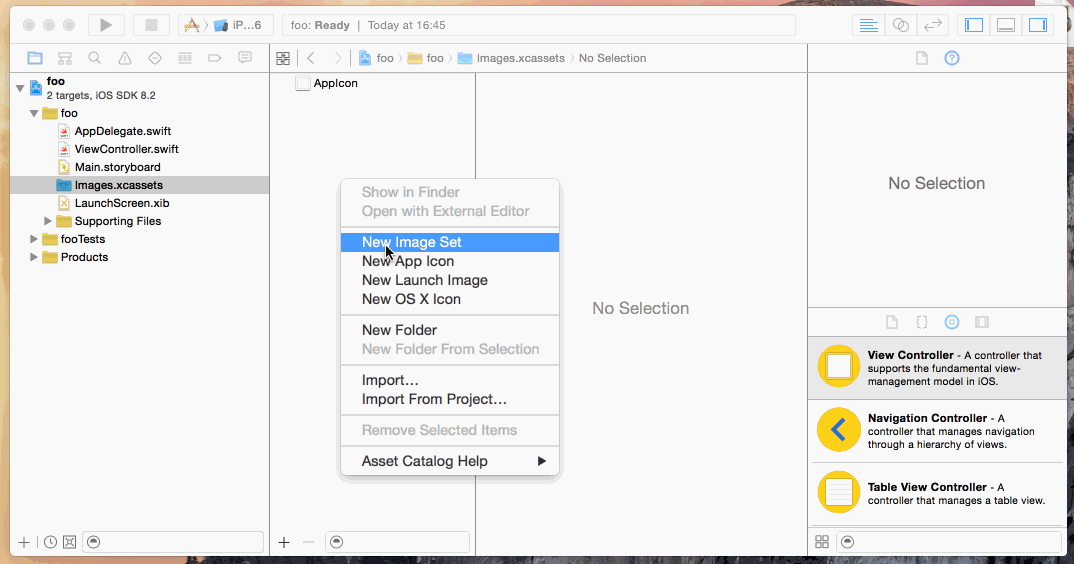Stop the running task in toolbar

pyautogui.click(x=151, y=25)
